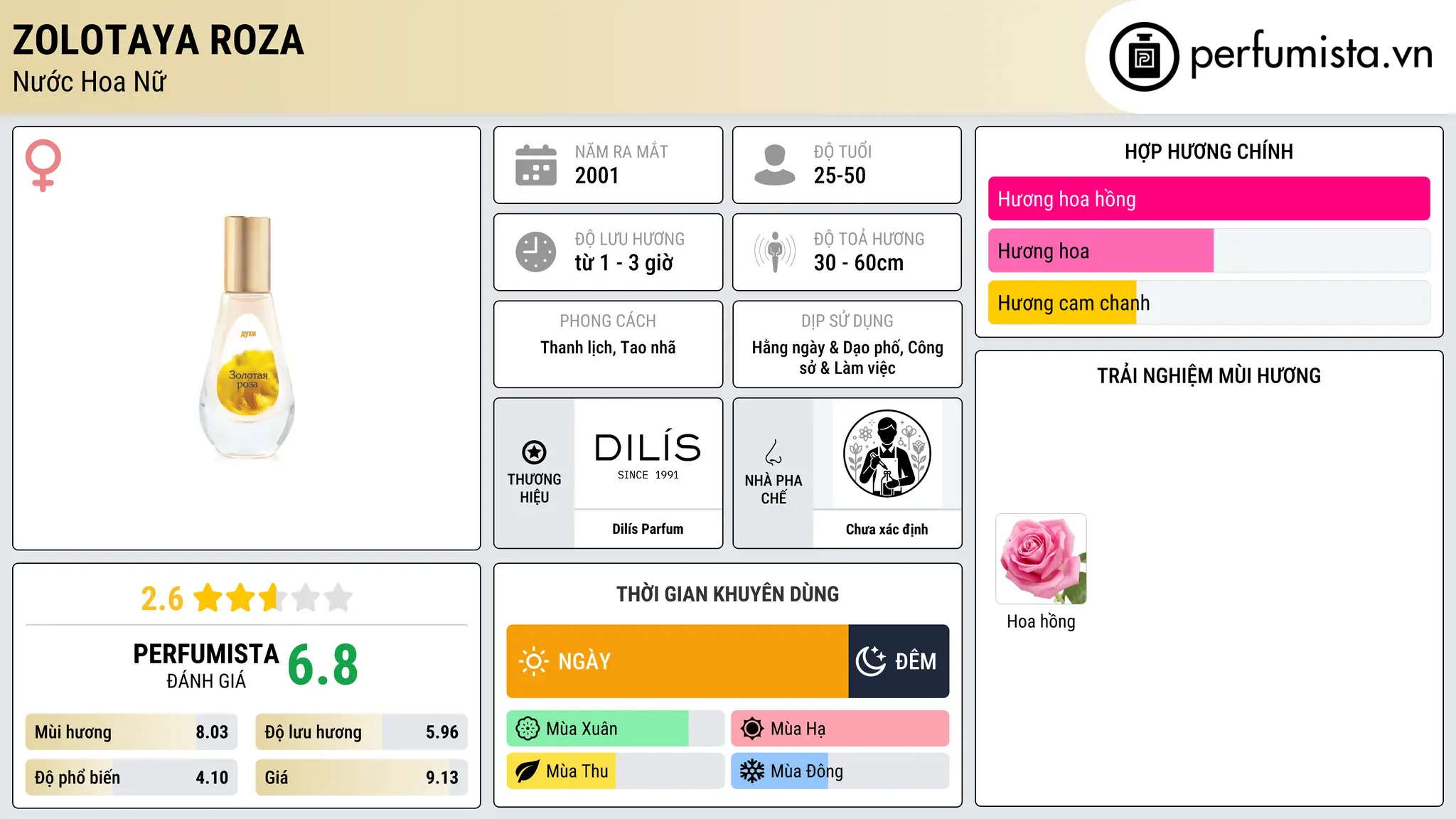The image size is (1456, 819).
Task: Click the dark Đêm nighttime bar
Action: tap(899, 661)
